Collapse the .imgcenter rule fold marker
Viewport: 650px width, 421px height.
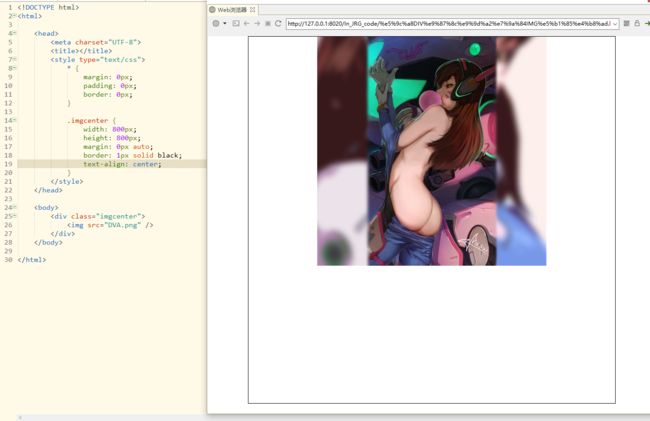14,120
